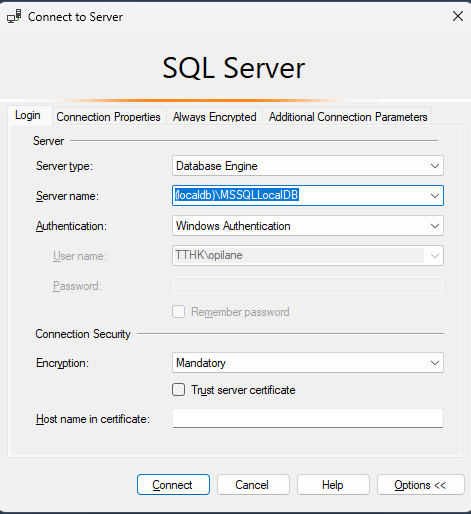Click the Connect button
Screen dimensions: 471x514
[173, 485]
